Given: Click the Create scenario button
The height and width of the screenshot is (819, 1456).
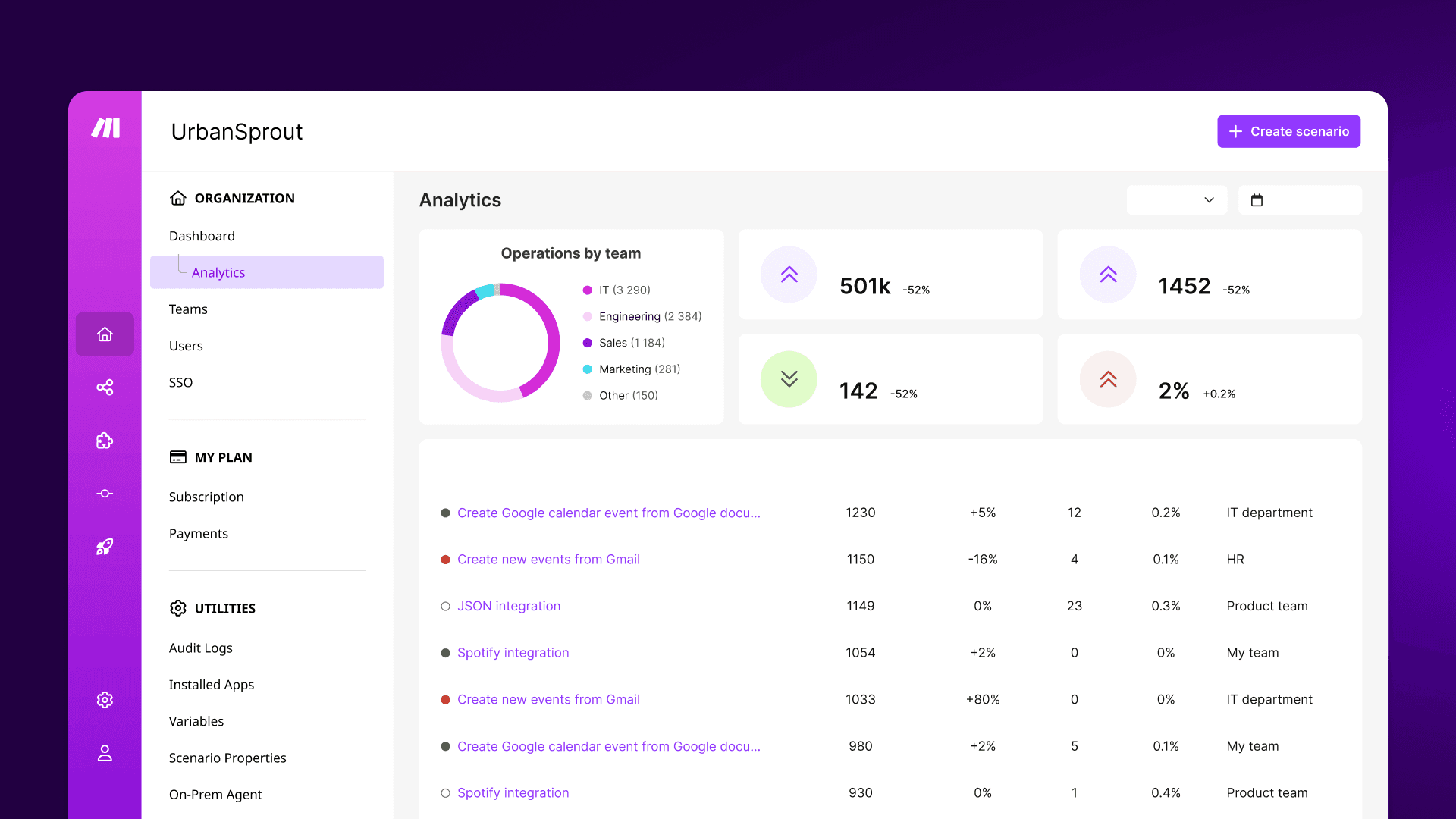Looking at the screenshot, I should click(x=1288, y=131).
